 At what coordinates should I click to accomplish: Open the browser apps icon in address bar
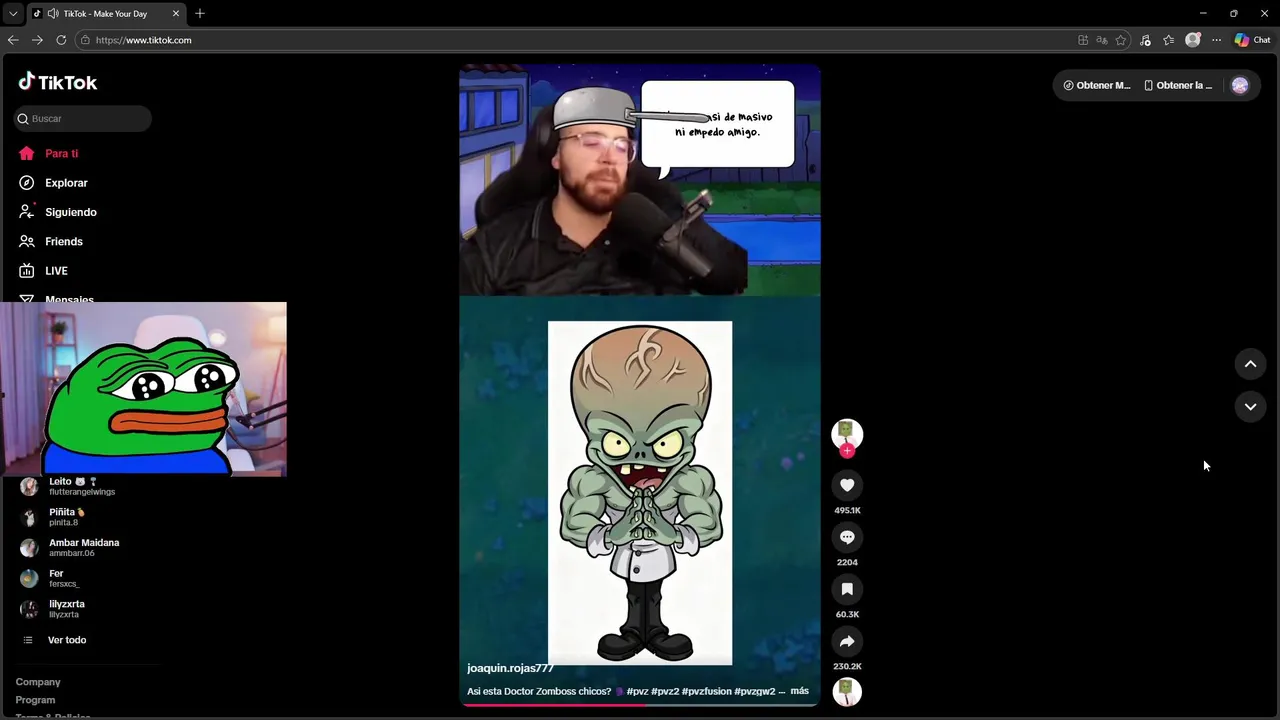point(1083,40)
